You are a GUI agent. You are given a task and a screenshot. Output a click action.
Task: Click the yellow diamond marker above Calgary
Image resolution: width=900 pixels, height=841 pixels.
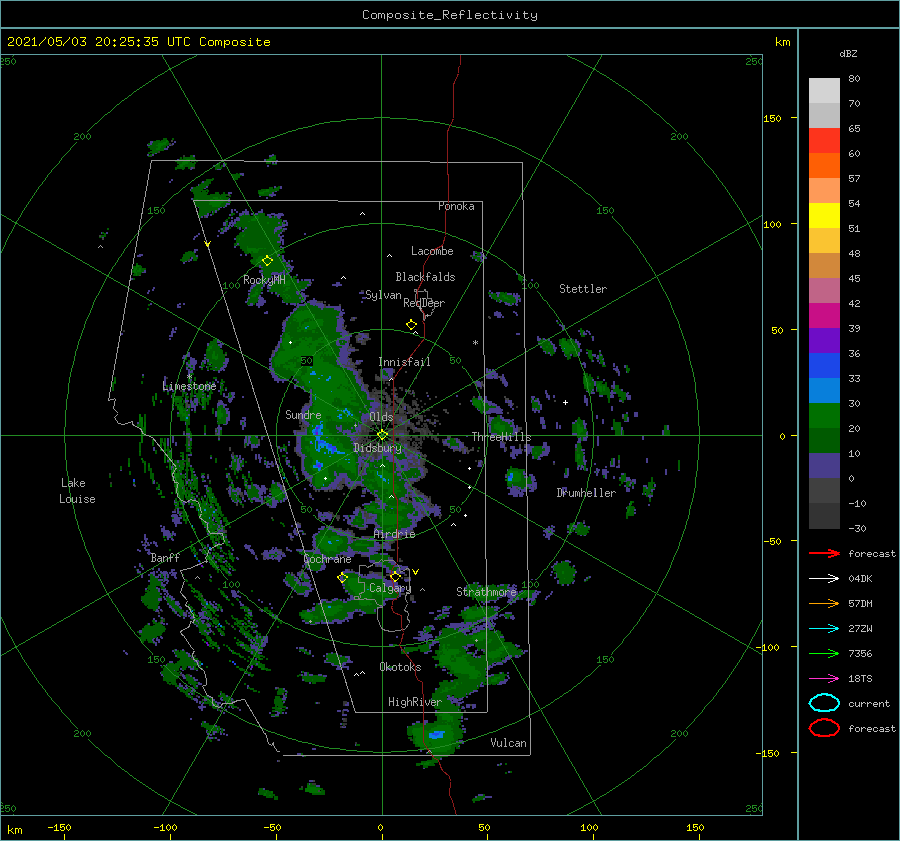(395, 576)
